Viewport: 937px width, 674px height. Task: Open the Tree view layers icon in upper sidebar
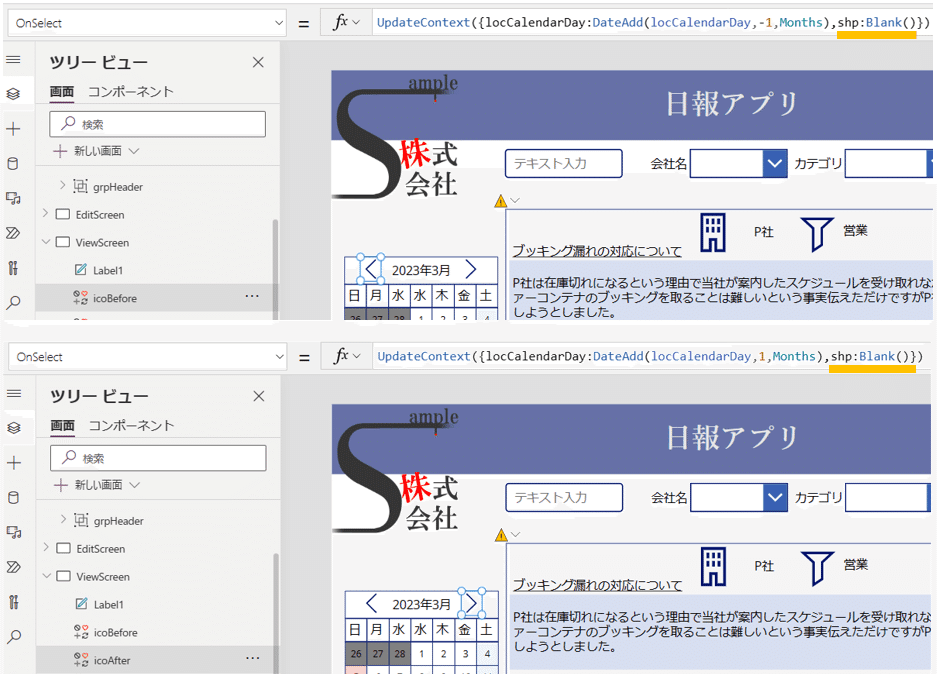coord(13,94)
